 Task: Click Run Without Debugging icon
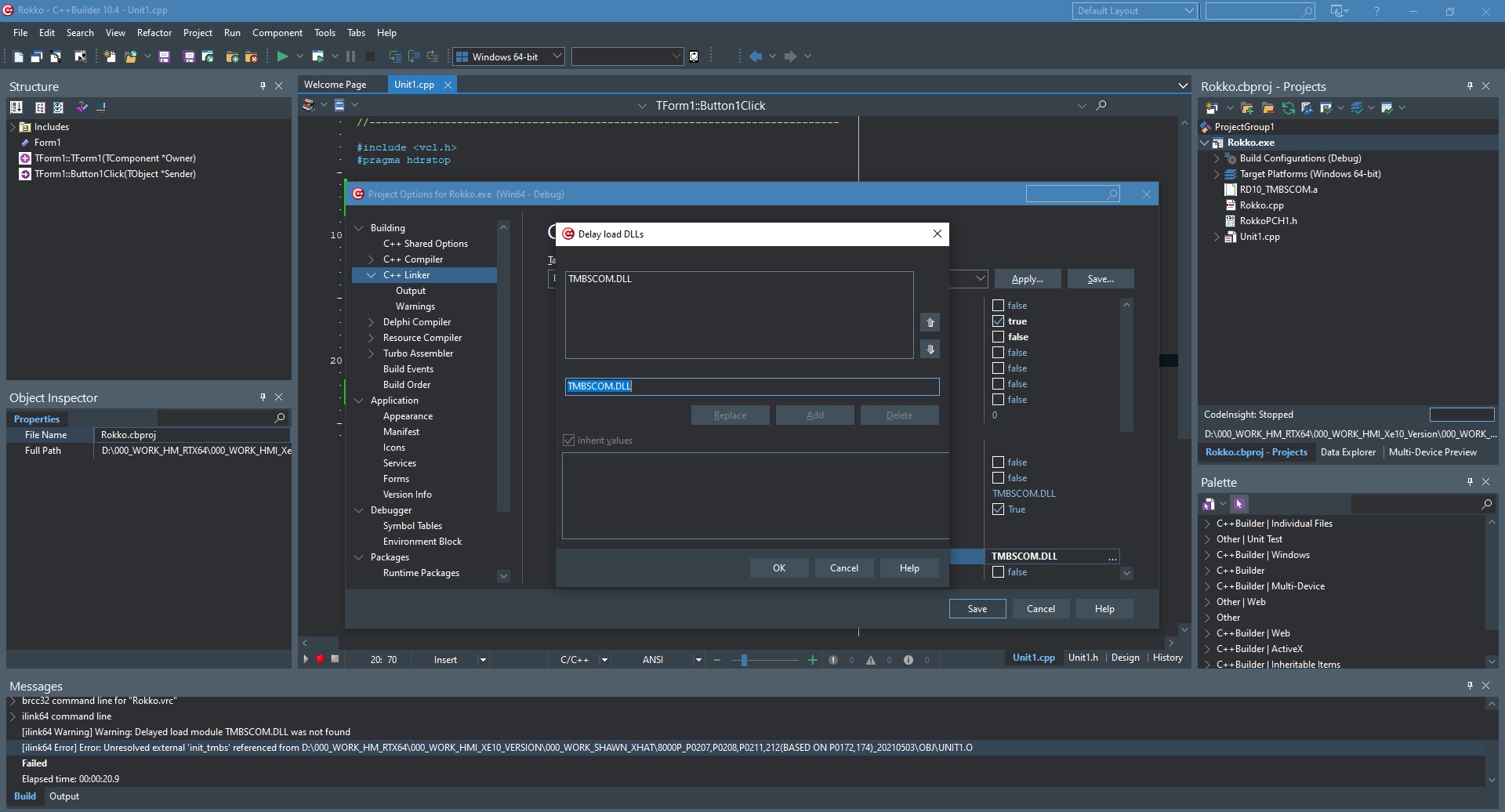point(317,56)
